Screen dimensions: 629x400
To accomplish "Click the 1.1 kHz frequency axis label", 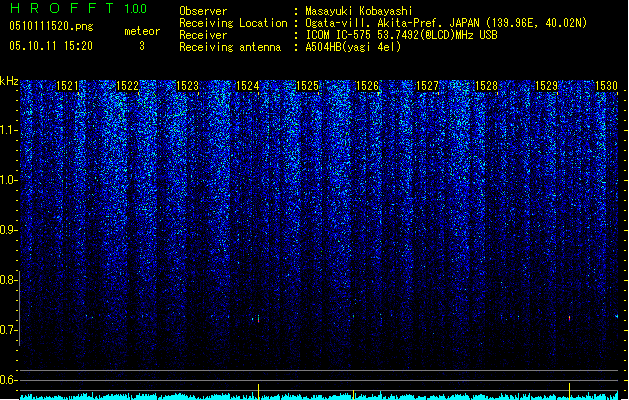I will coord(9,130).
